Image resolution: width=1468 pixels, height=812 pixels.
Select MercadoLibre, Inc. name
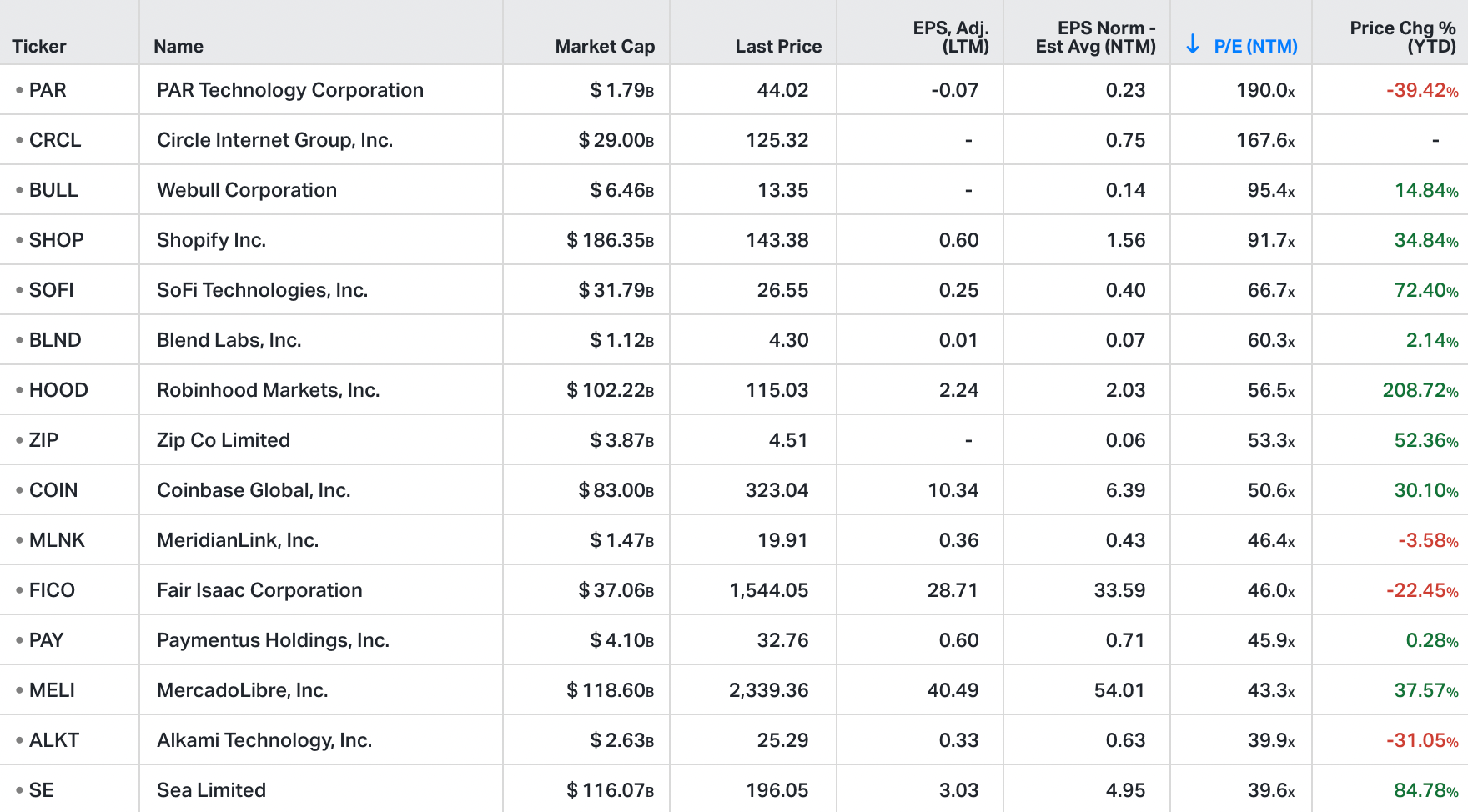click(243, 690)
